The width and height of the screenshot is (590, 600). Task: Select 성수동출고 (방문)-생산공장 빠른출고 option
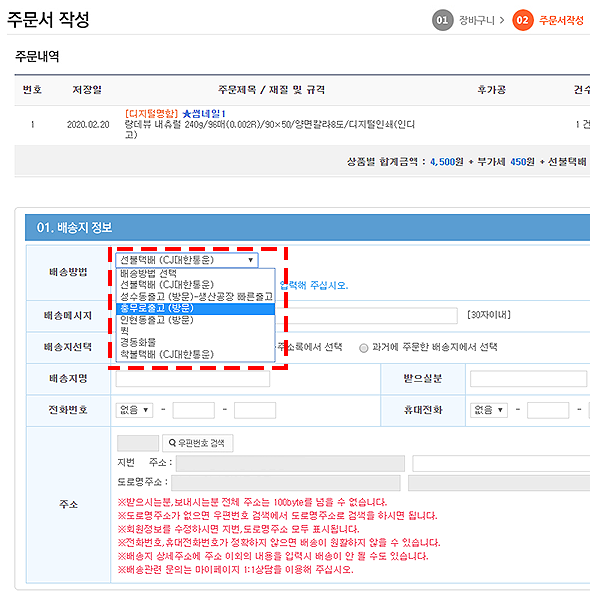pyautogui.click(x=196, y=297)
